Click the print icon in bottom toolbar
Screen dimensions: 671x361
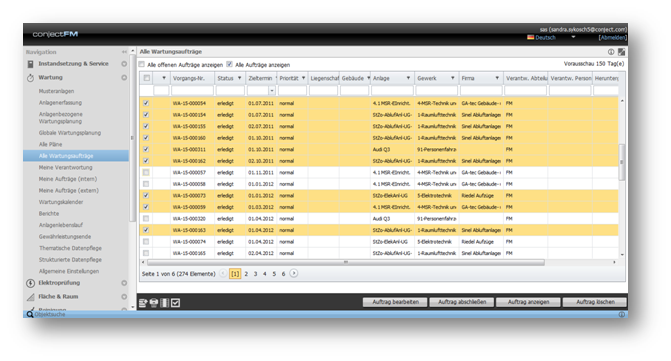pos(154,303)
